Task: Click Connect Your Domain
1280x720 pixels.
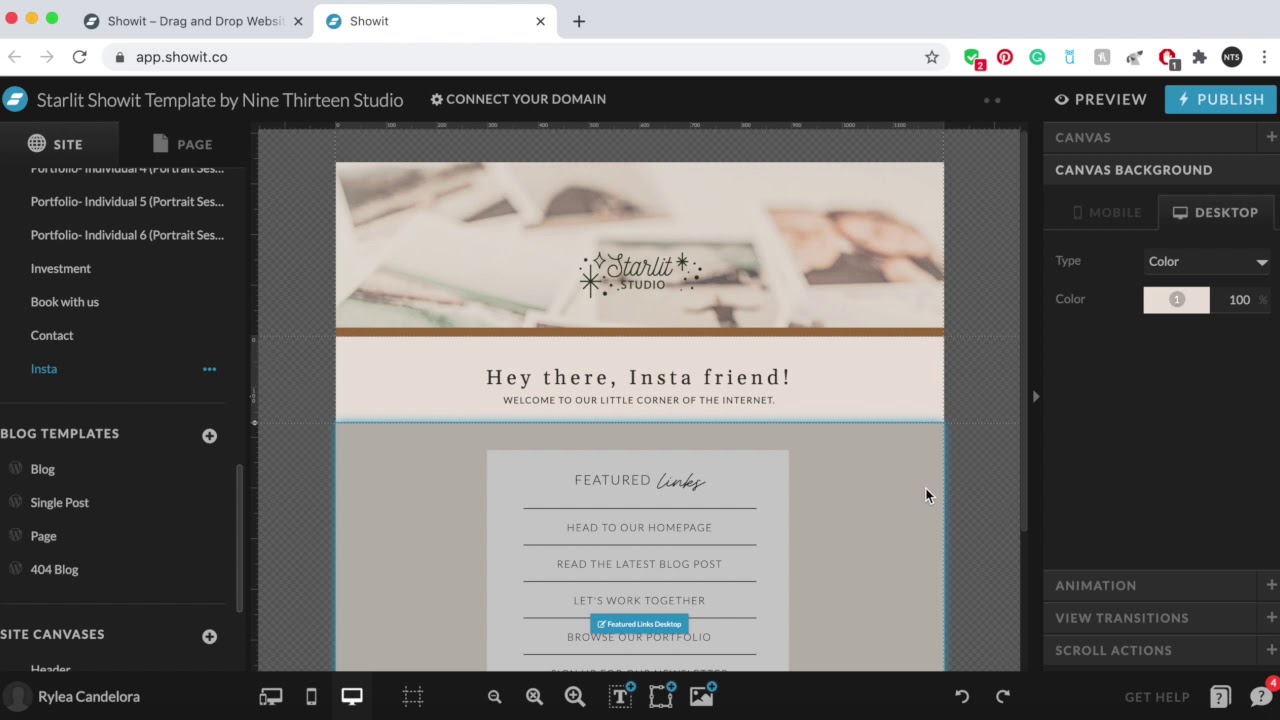Action: [518, 99]
